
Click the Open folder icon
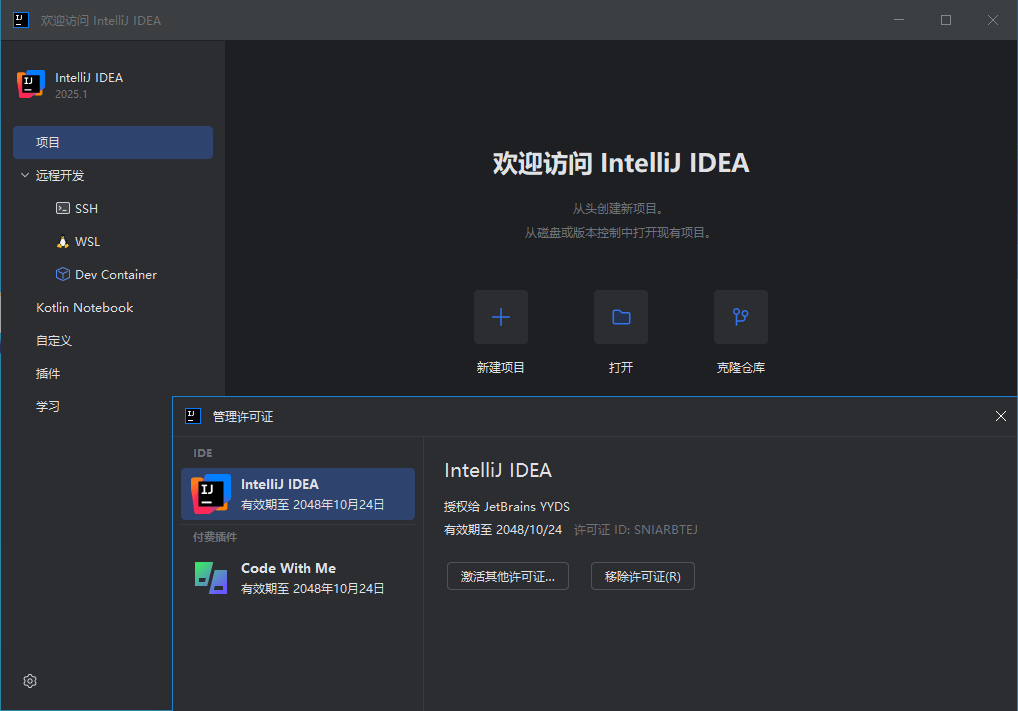point(621,317)
